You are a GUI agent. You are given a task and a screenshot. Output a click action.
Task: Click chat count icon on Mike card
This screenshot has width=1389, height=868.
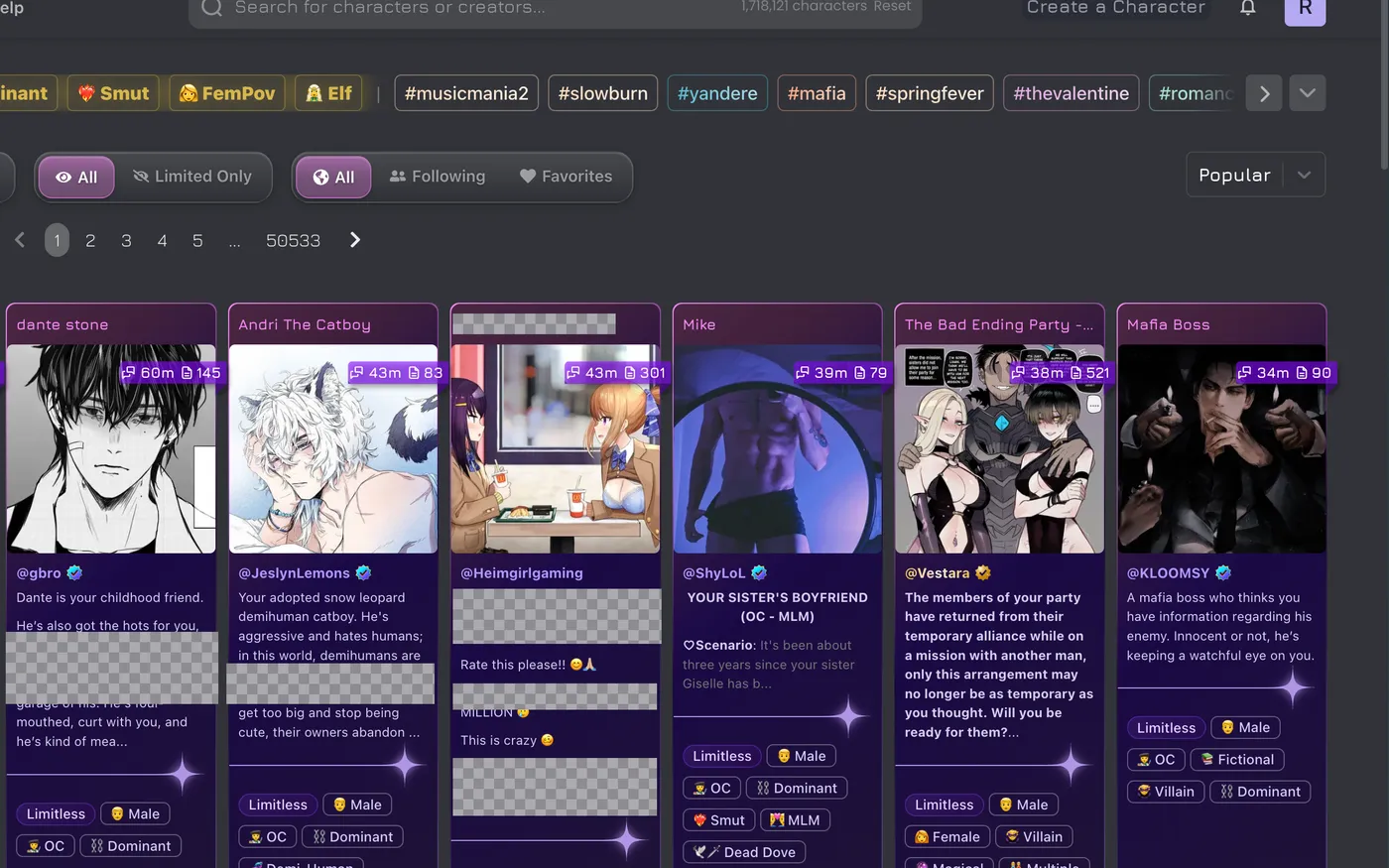(x=803, y=373)
